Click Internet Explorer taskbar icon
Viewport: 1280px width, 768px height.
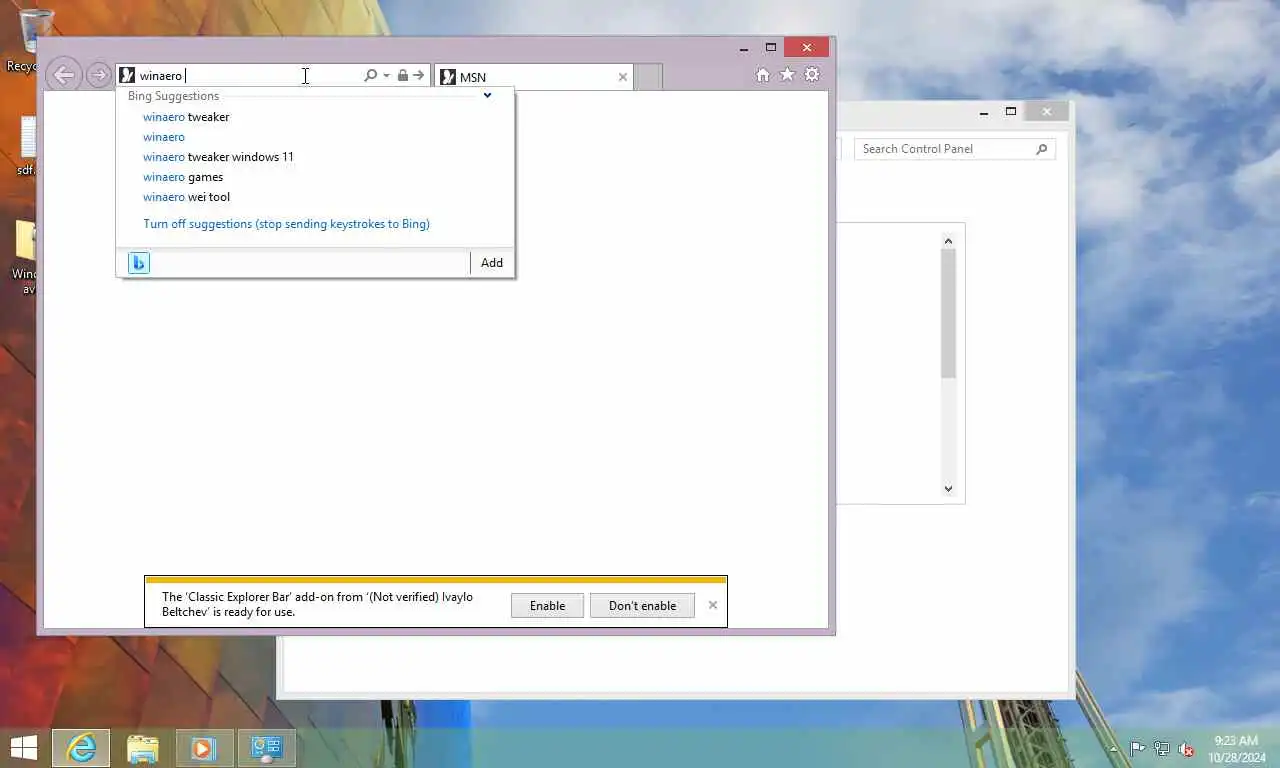[x=81, y=748]
